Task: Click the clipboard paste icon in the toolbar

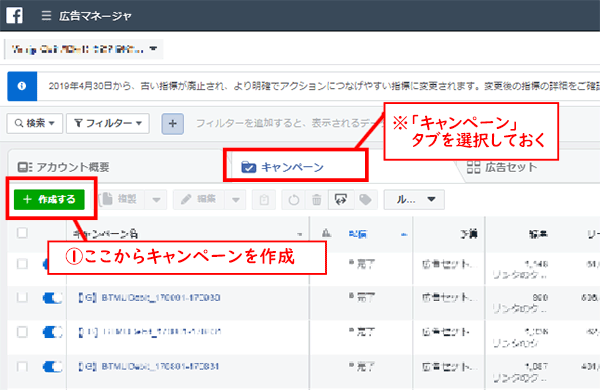Action: pos(264,200)
